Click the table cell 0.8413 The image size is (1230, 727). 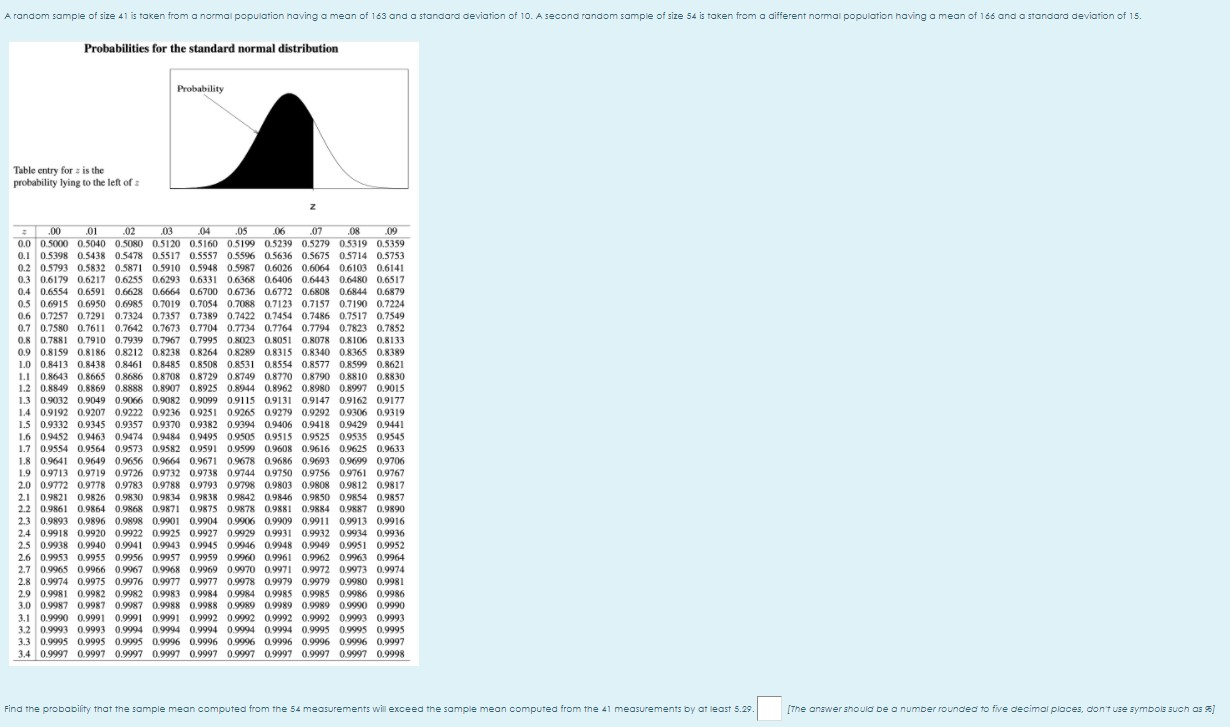pyautogui.click(x=54, y=366)
